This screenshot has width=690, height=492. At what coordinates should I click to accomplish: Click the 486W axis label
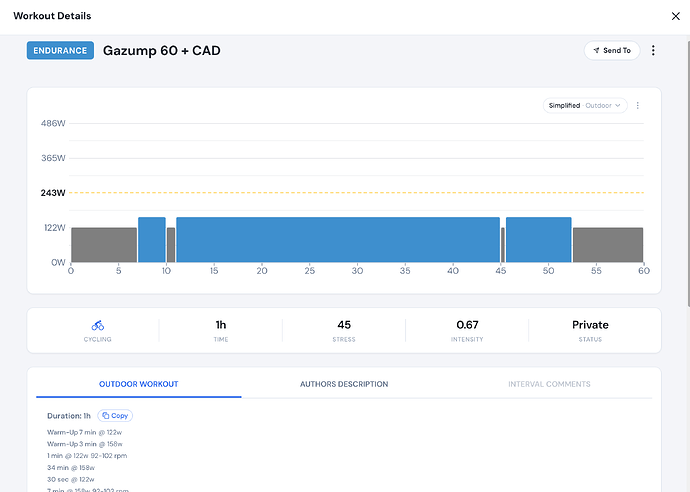pyautogui.click(x=53, y=123)
